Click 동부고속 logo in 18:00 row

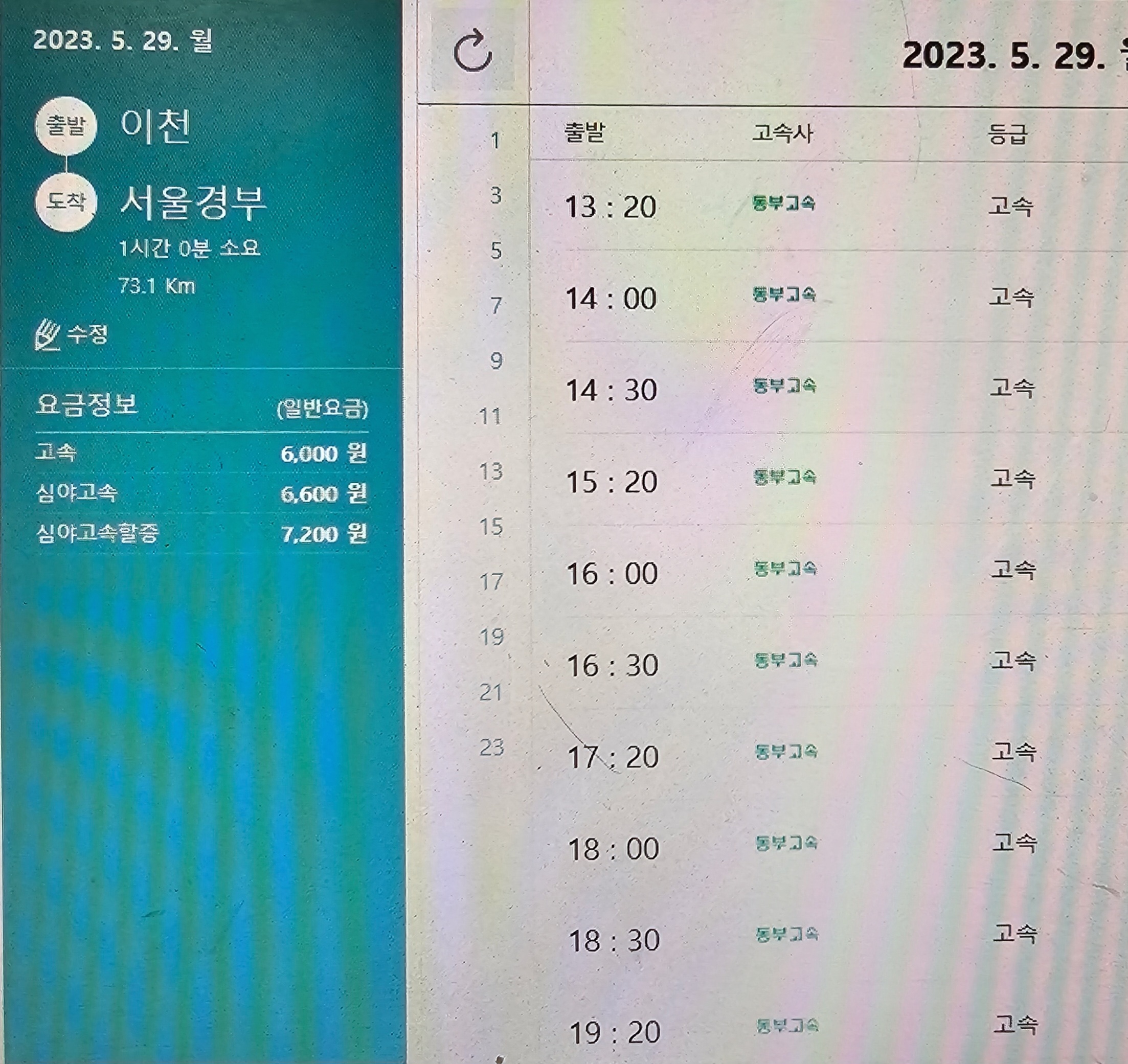pyautogui.click(x=786, y=843)
